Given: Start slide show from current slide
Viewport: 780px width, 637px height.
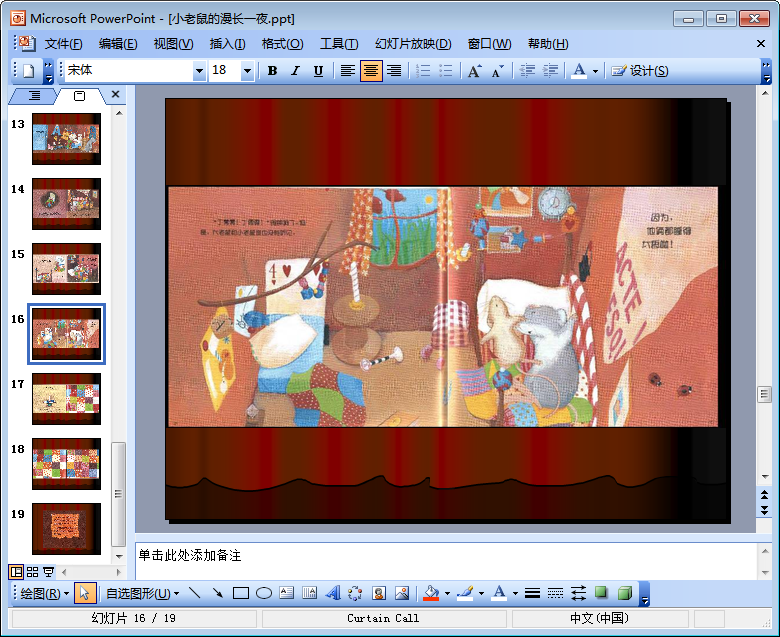Looking at the screenshot, I should pyautogui.click(x=48, y=572).
